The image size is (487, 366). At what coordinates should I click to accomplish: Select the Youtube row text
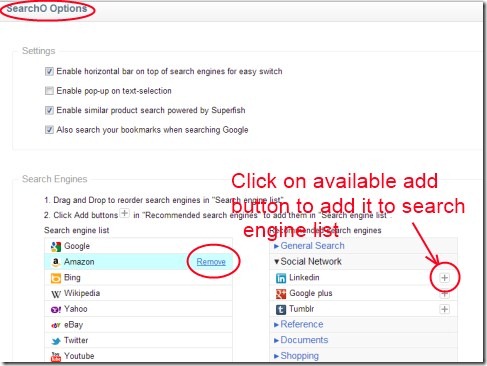[x=79, y=356]
